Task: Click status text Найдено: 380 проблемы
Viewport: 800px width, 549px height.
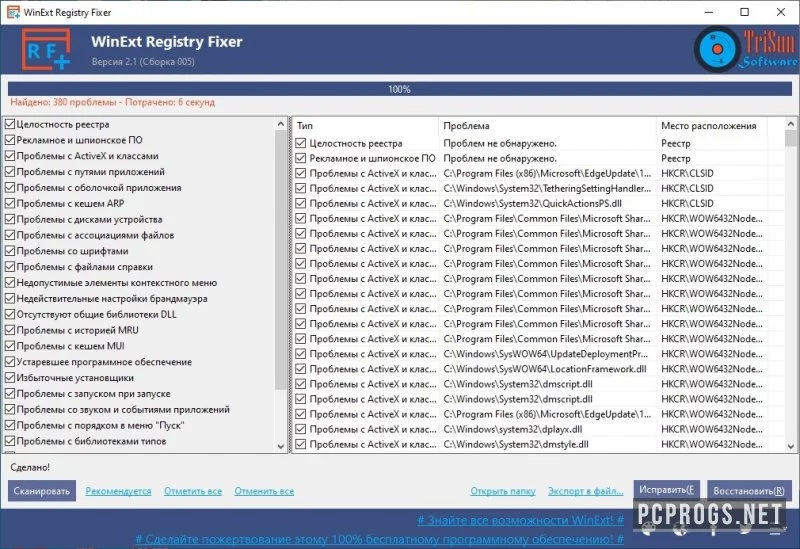Action: click(x=113, y=102)
